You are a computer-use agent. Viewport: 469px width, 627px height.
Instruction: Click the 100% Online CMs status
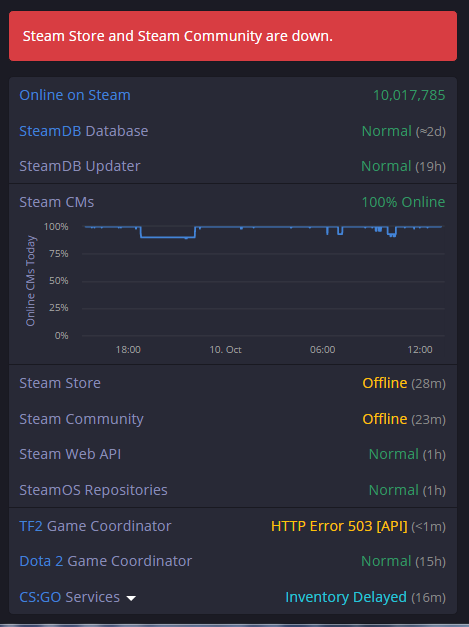(x=403, y=202)
